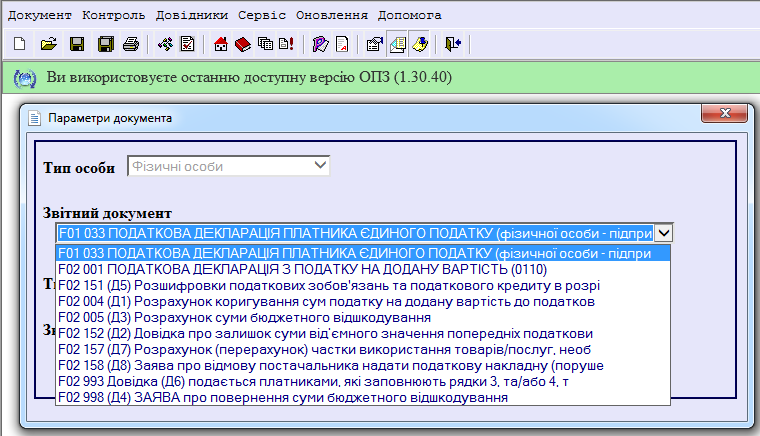Click the exit door icon in toolbar
The width and height of the screenshot is (760, 436).
tap(454, 44)
